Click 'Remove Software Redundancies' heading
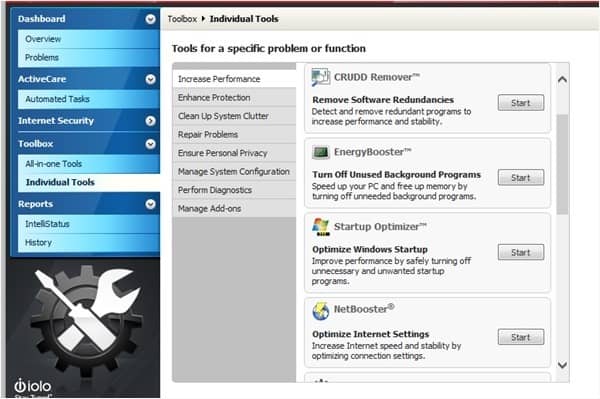The image size is (600, 399). (383, 100)
